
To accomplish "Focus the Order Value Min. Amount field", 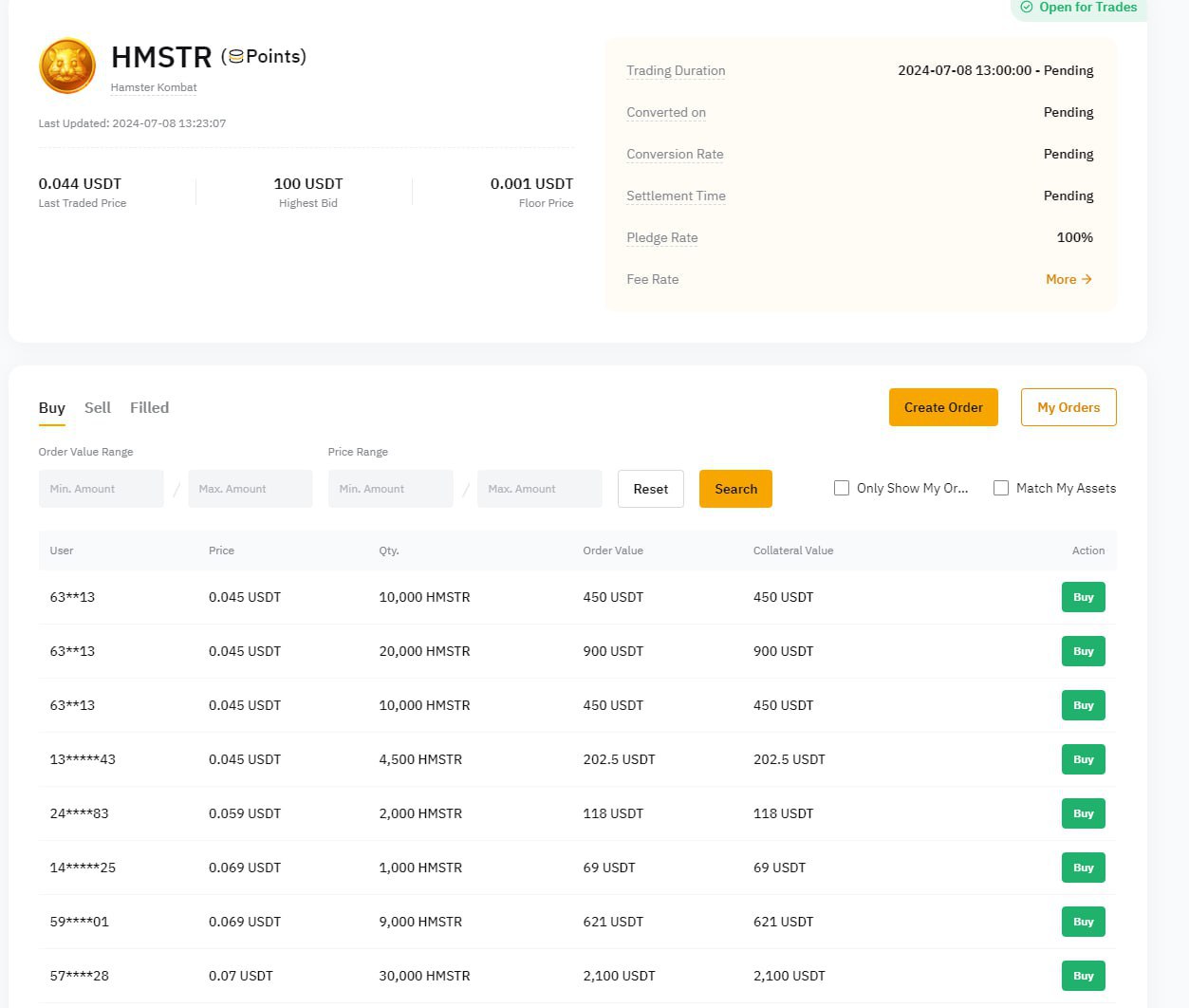I will [x=101, y=489].
